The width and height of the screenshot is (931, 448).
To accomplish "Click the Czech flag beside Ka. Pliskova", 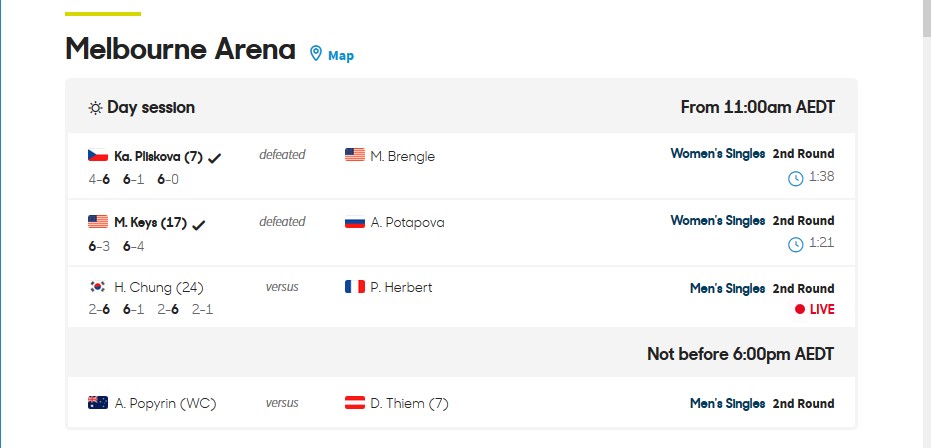I will [x=98, y=155].
